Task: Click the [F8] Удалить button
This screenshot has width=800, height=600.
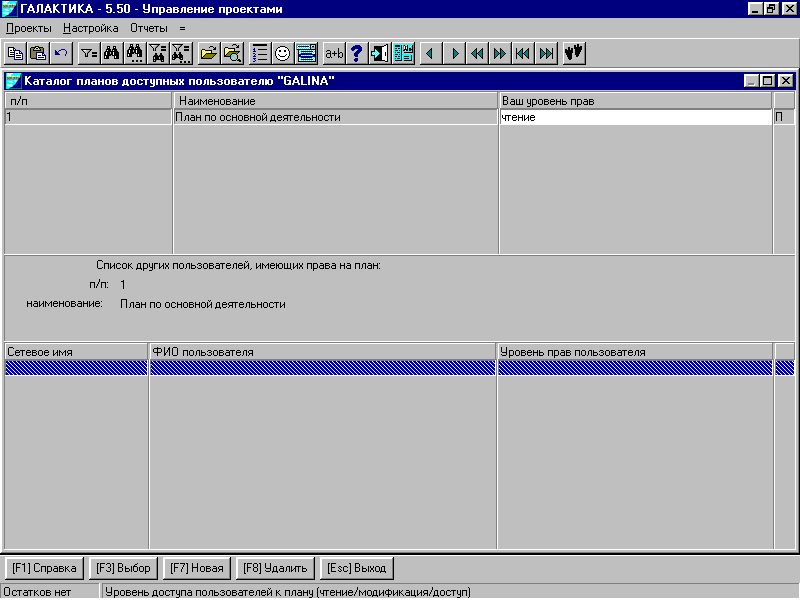Action: tap(275, 568)
